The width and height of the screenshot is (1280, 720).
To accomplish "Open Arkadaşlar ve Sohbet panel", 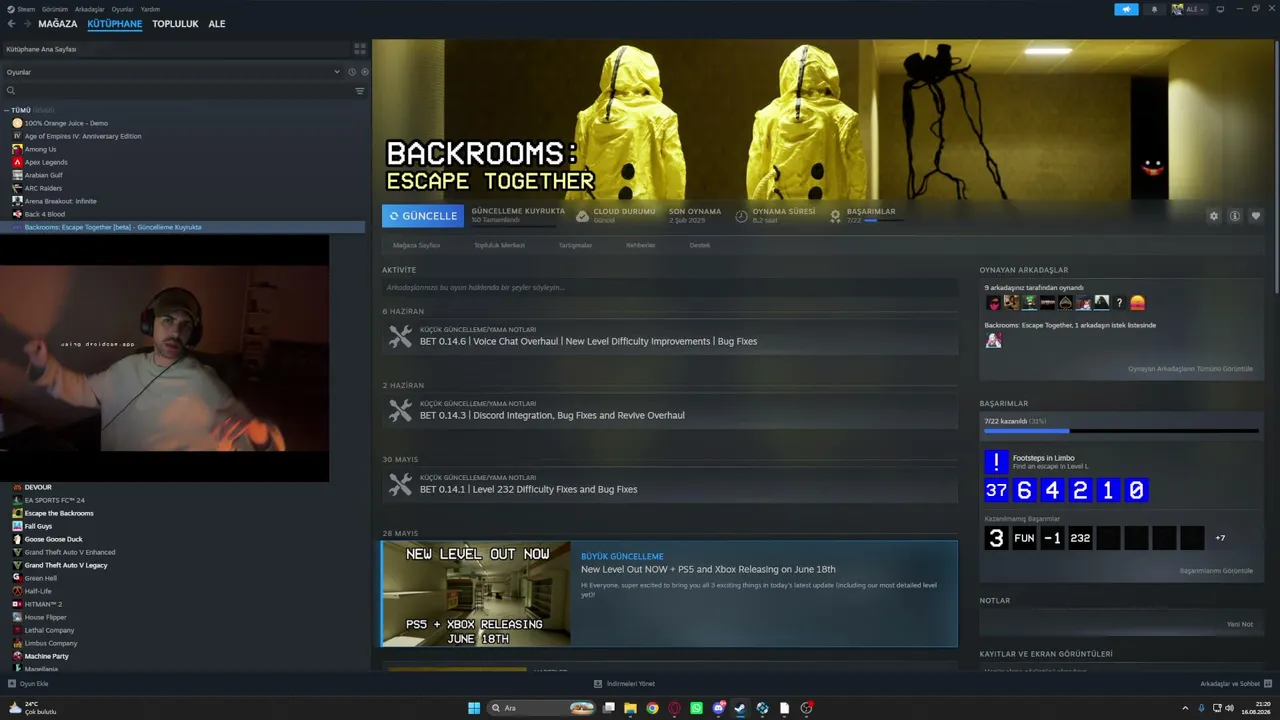I will (x=1235, y=684).
